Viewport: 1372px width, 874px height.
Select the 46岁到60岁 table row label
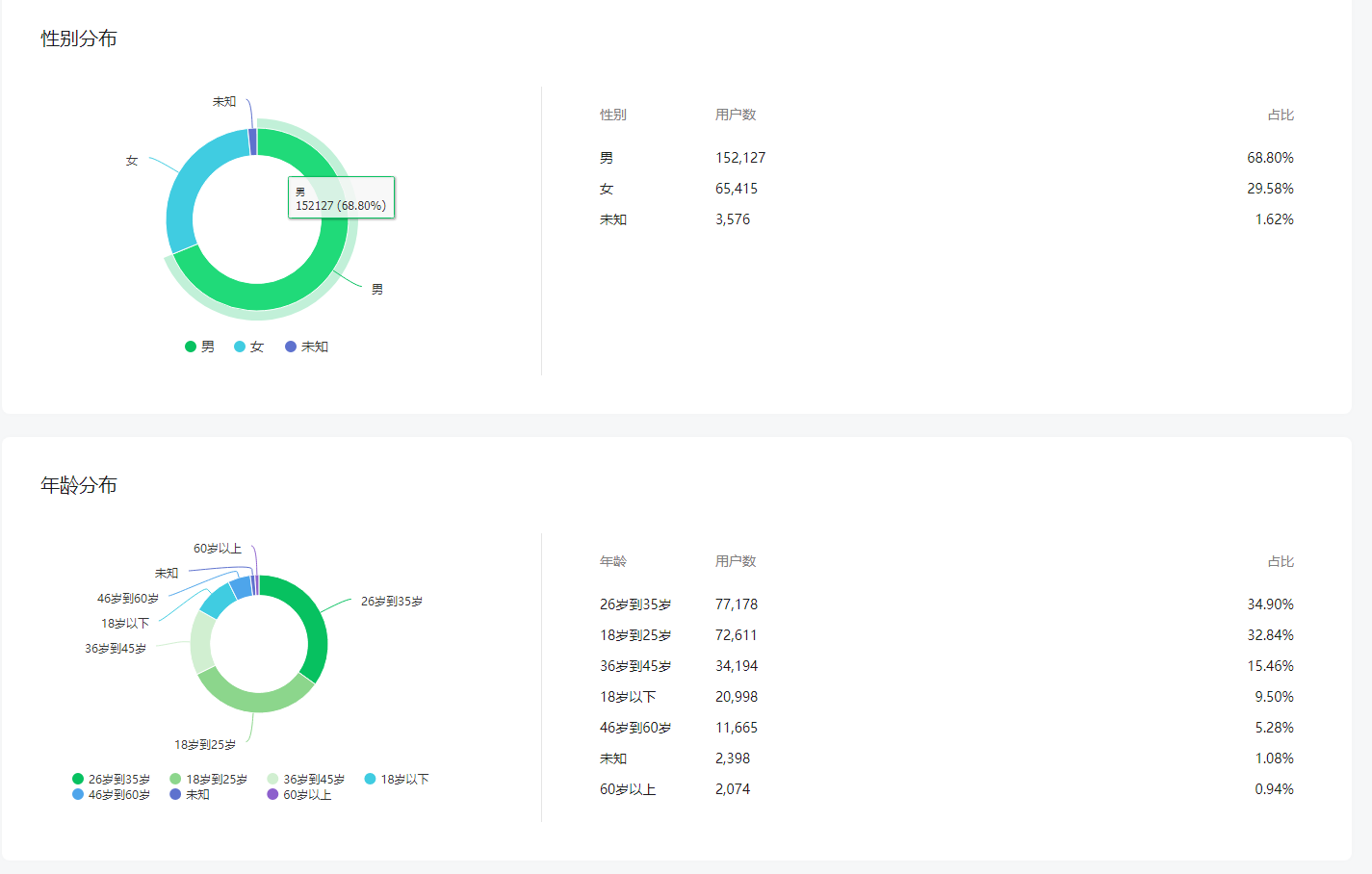[x=635, y=728]
